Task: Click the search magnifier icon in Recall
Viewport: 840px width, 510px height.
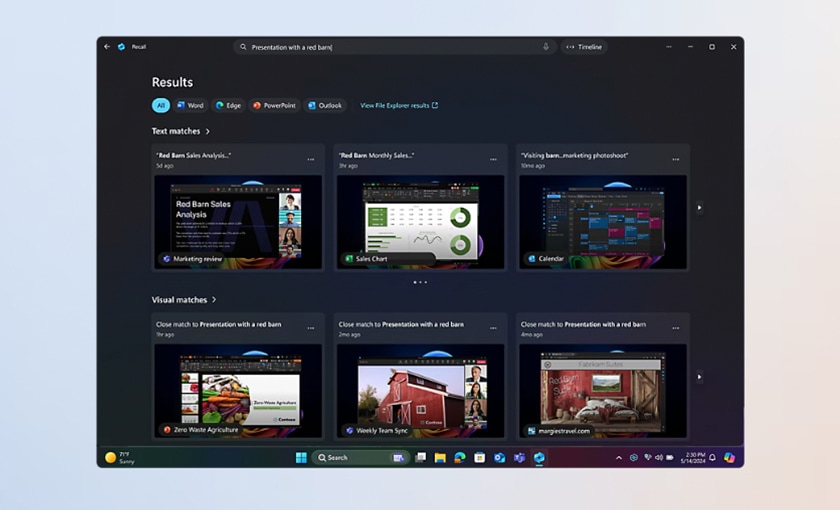Action: [243, 47]
